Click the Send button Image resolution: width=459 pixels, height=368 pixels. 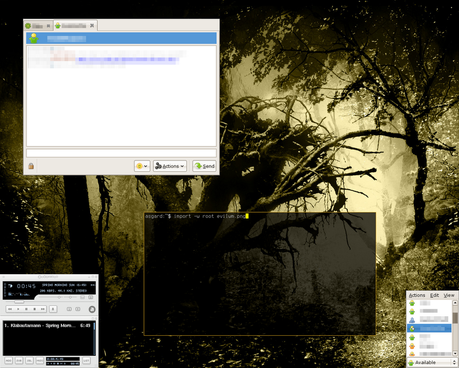pyautogui.click(x=204, y=166)
